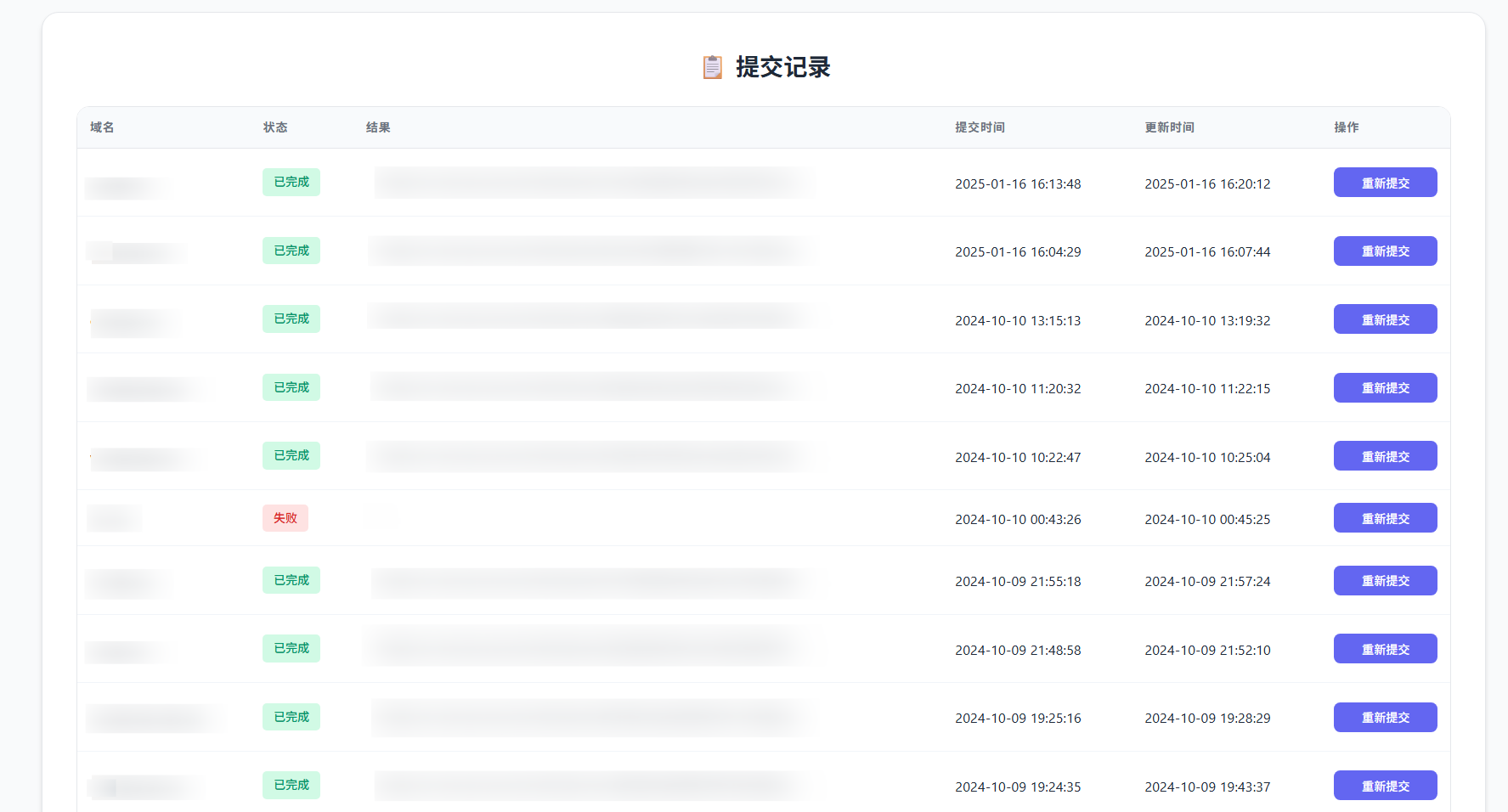
Task: Click the red 失败 status badge
Action: coord(285,518)
